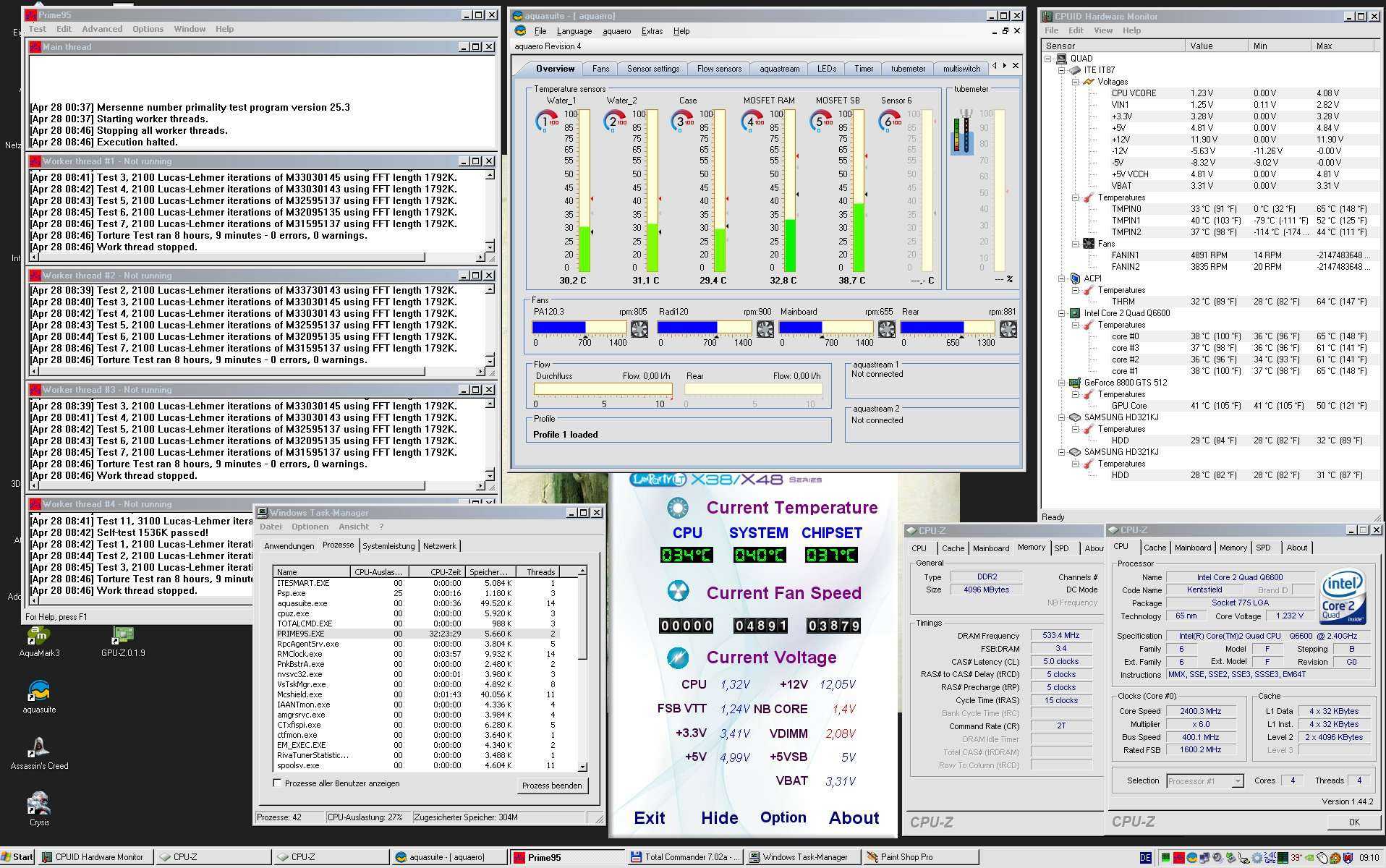Click Exit in the LanParty monitor

click(649, 818)
